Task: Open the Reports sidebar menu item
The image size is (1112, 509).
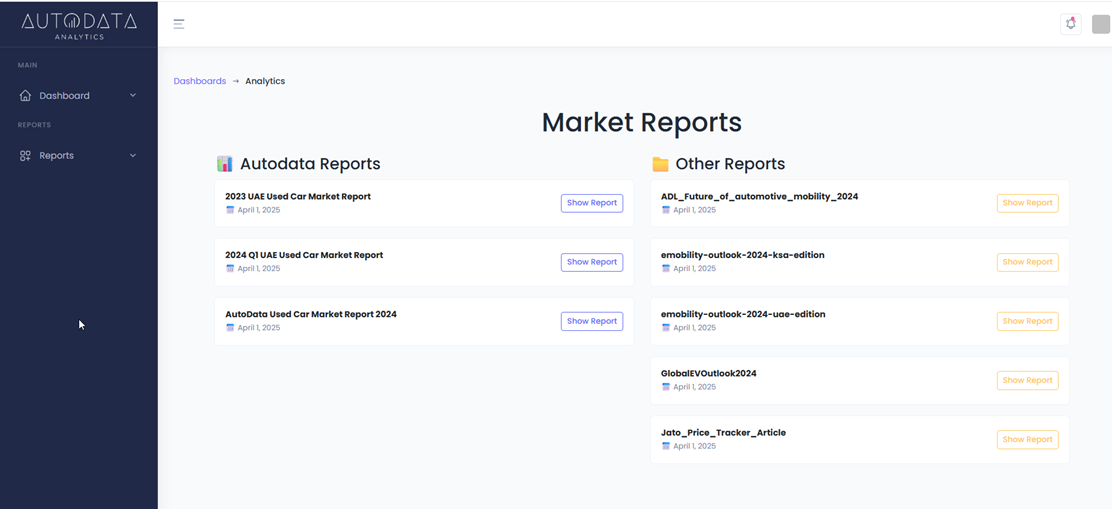Action: click(57, 156)
